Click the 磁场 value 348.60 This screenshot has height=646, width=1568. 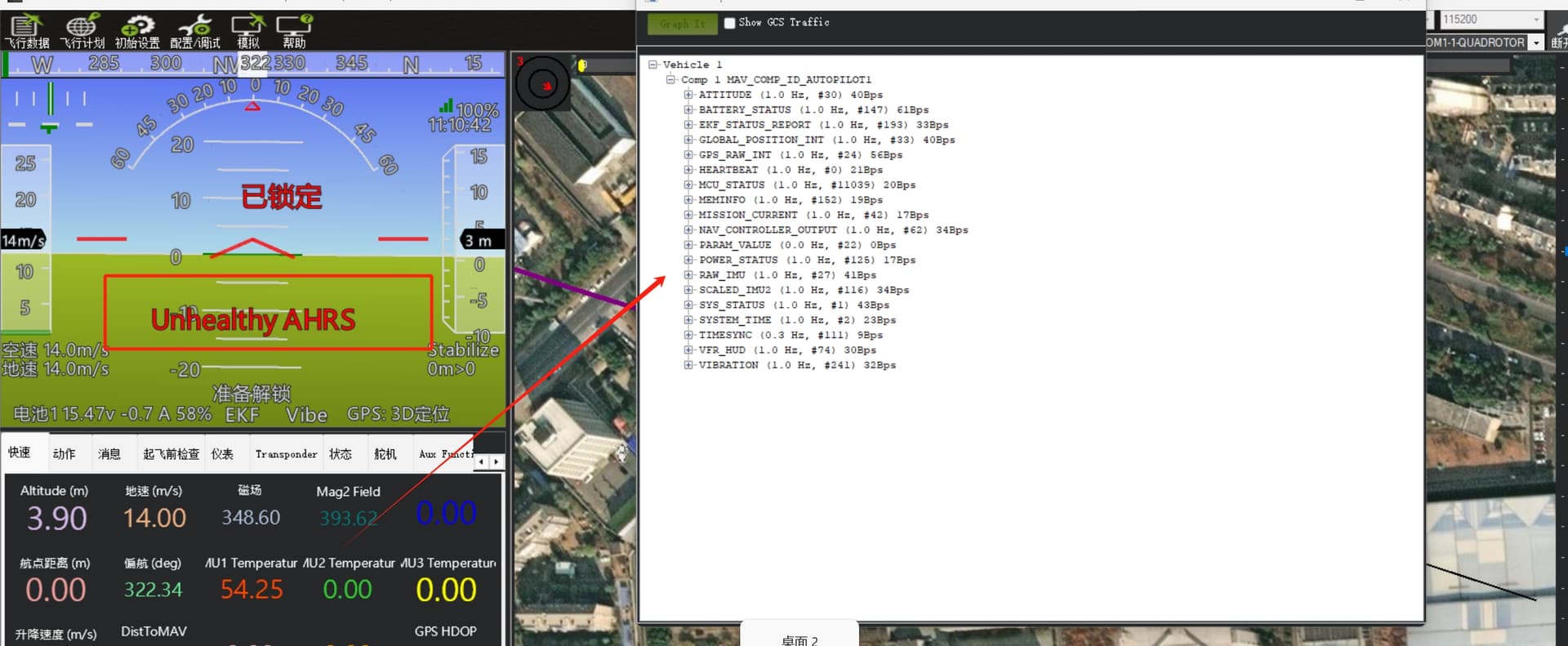(x=251, y=518)
